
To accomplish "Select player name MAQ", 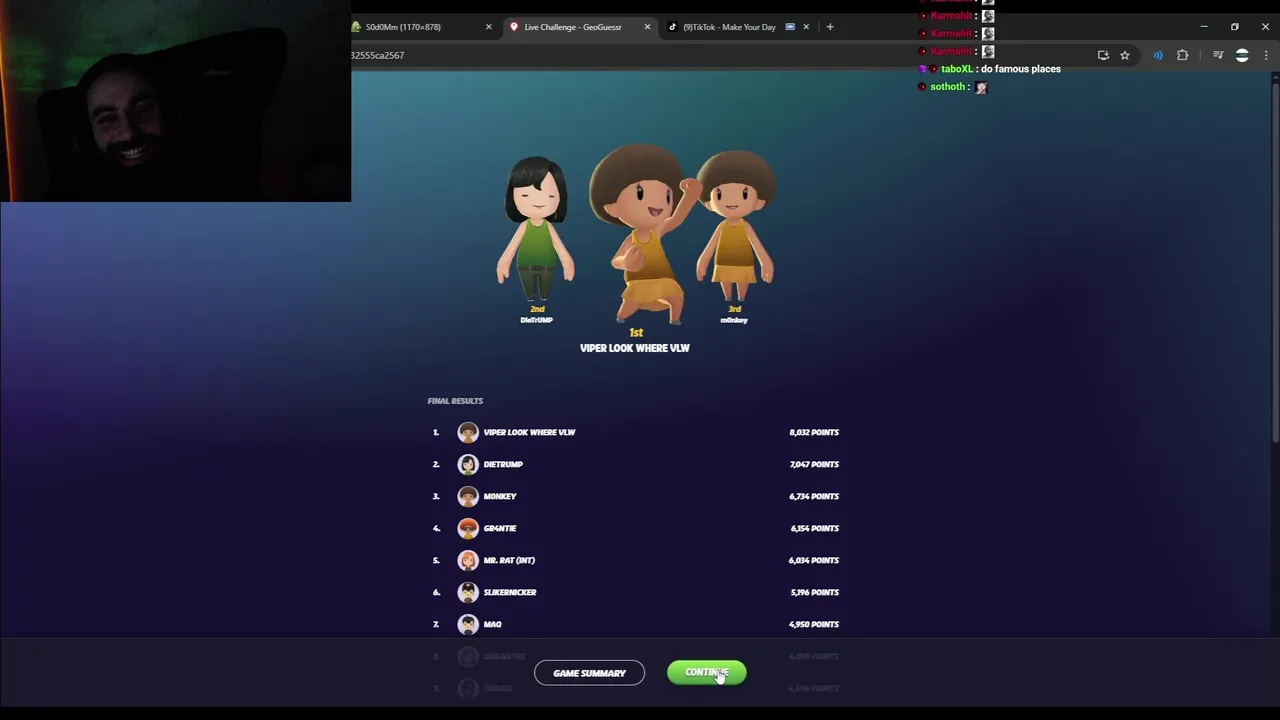I will tap(492, 624).
